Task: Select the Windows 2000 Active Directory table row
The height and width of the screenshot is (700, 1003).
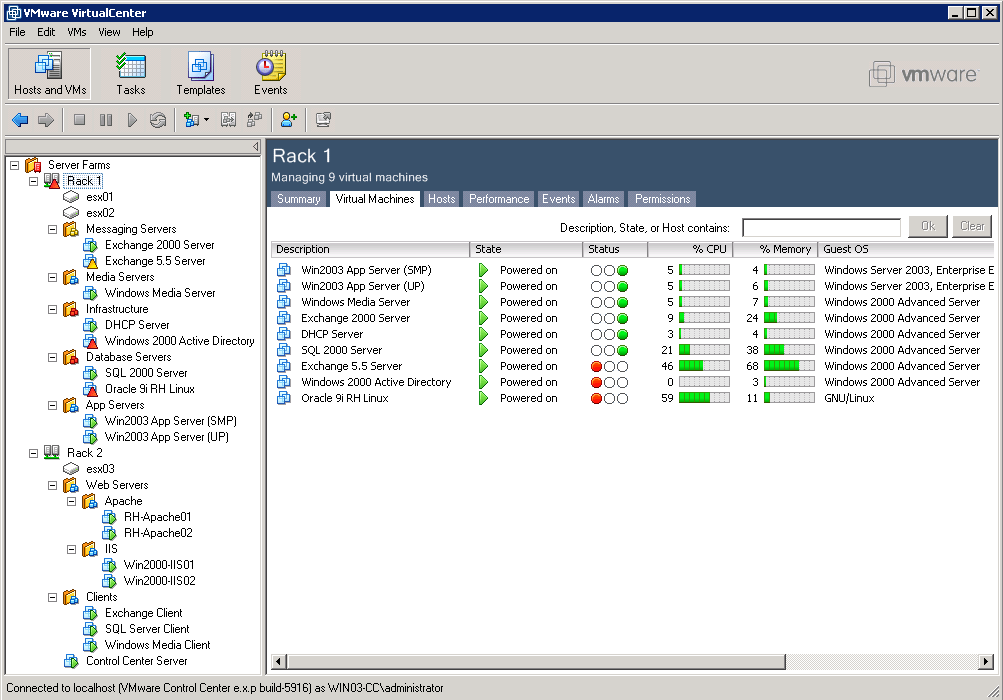Action: point(633,382)
